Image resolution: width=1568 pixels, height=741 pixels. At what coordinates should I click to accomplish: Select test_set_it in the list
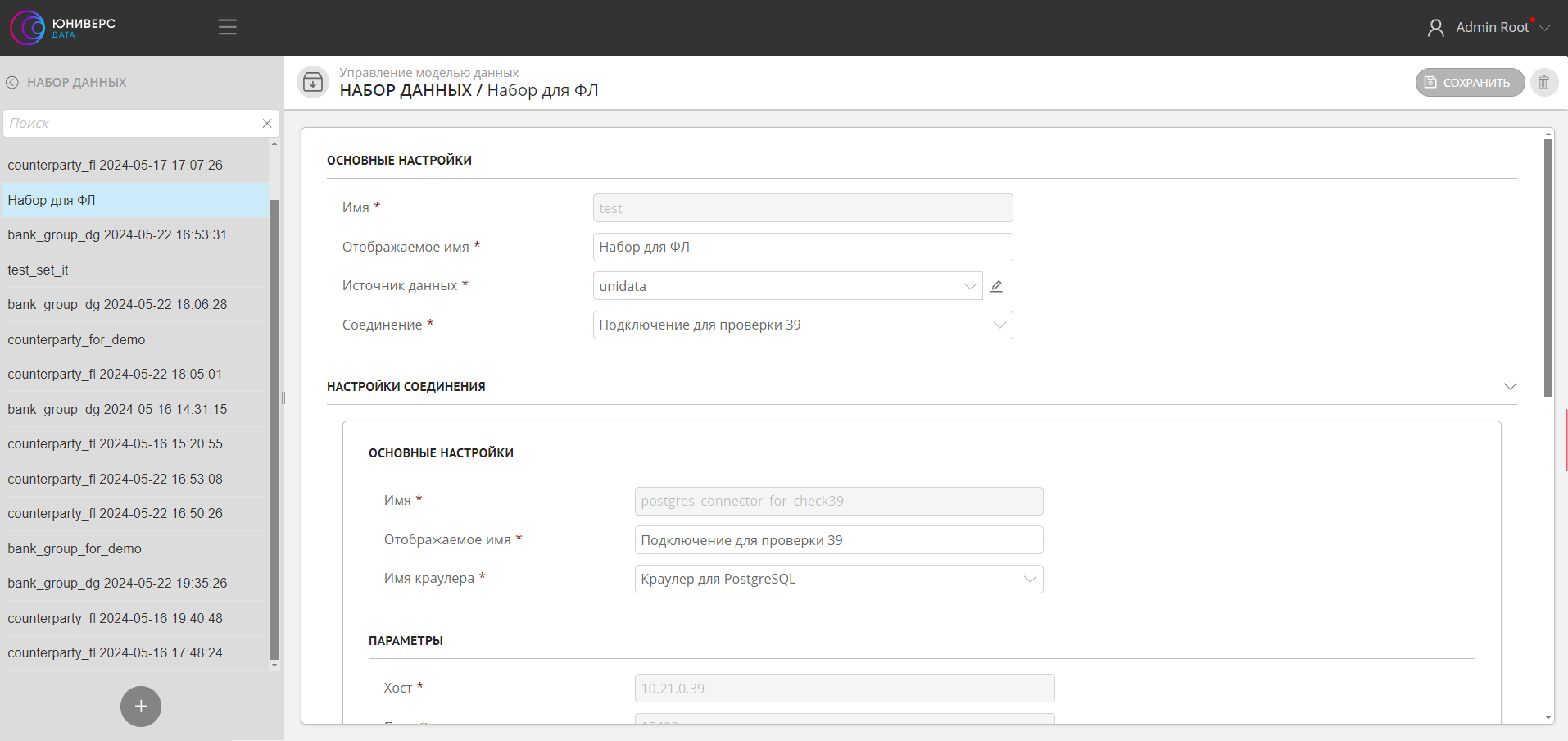click(x=39, y=270)
